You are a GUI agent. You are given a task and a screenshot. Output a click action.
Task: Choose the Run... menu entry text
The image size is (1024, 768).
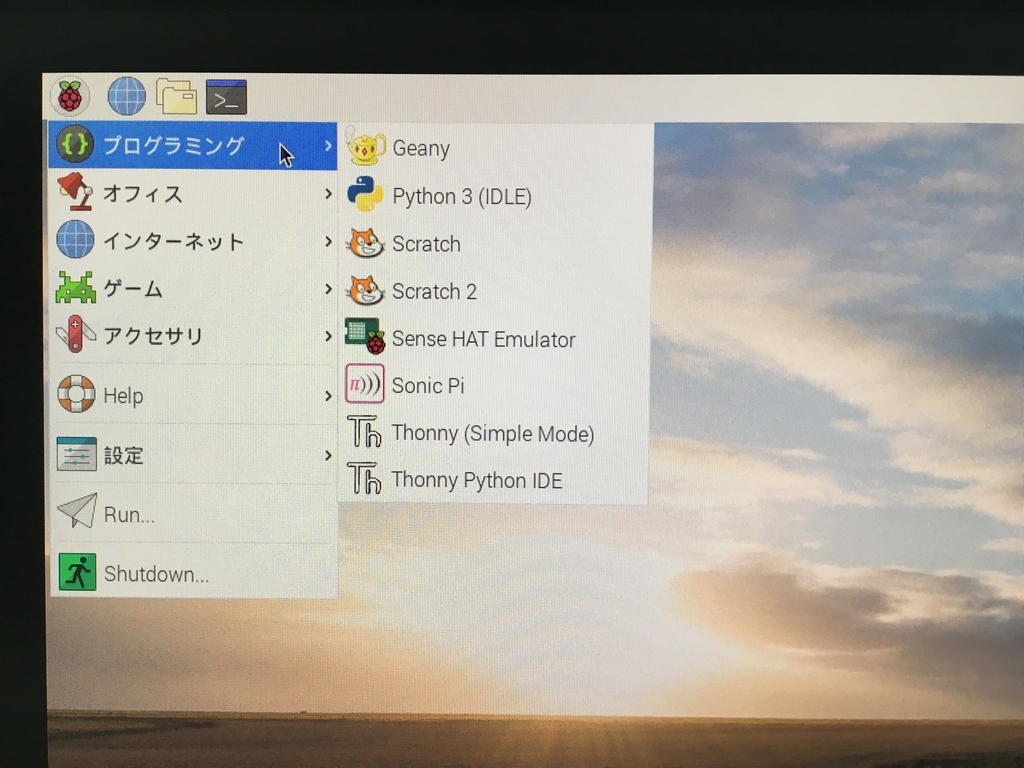point(129,515)
